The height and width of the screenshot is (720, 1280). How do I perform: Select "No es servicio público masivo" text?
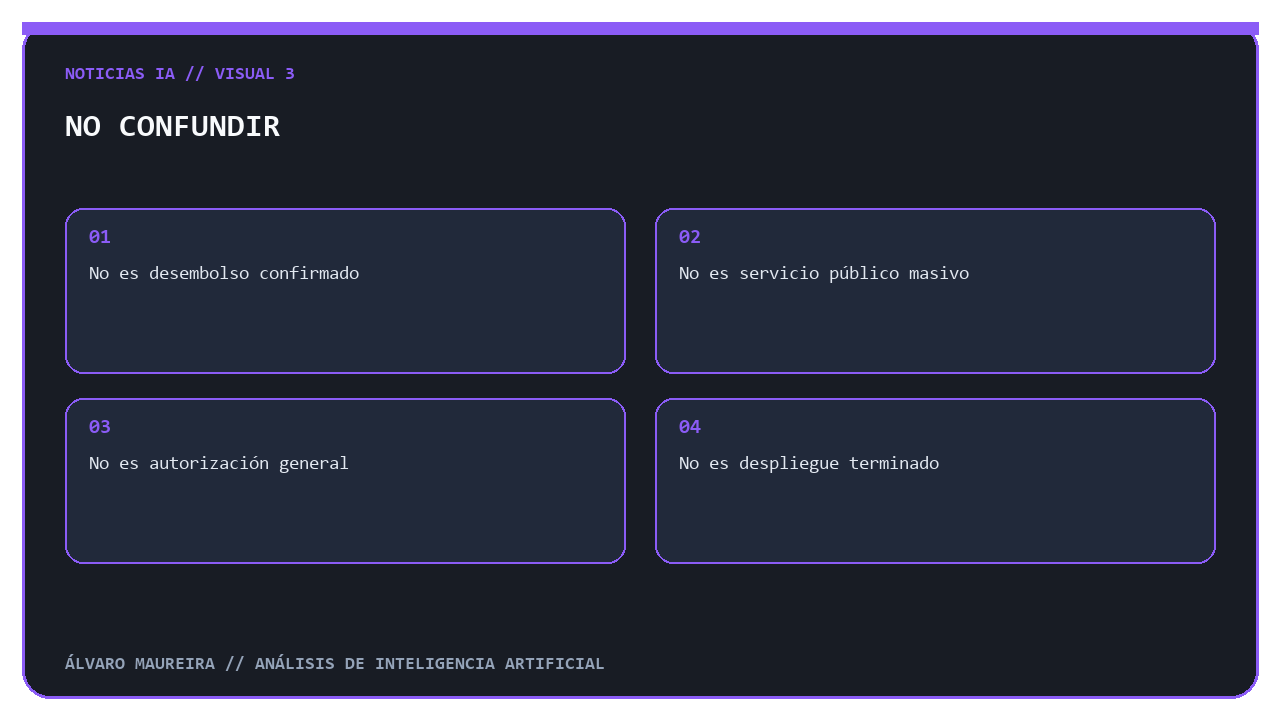[824, 273]
